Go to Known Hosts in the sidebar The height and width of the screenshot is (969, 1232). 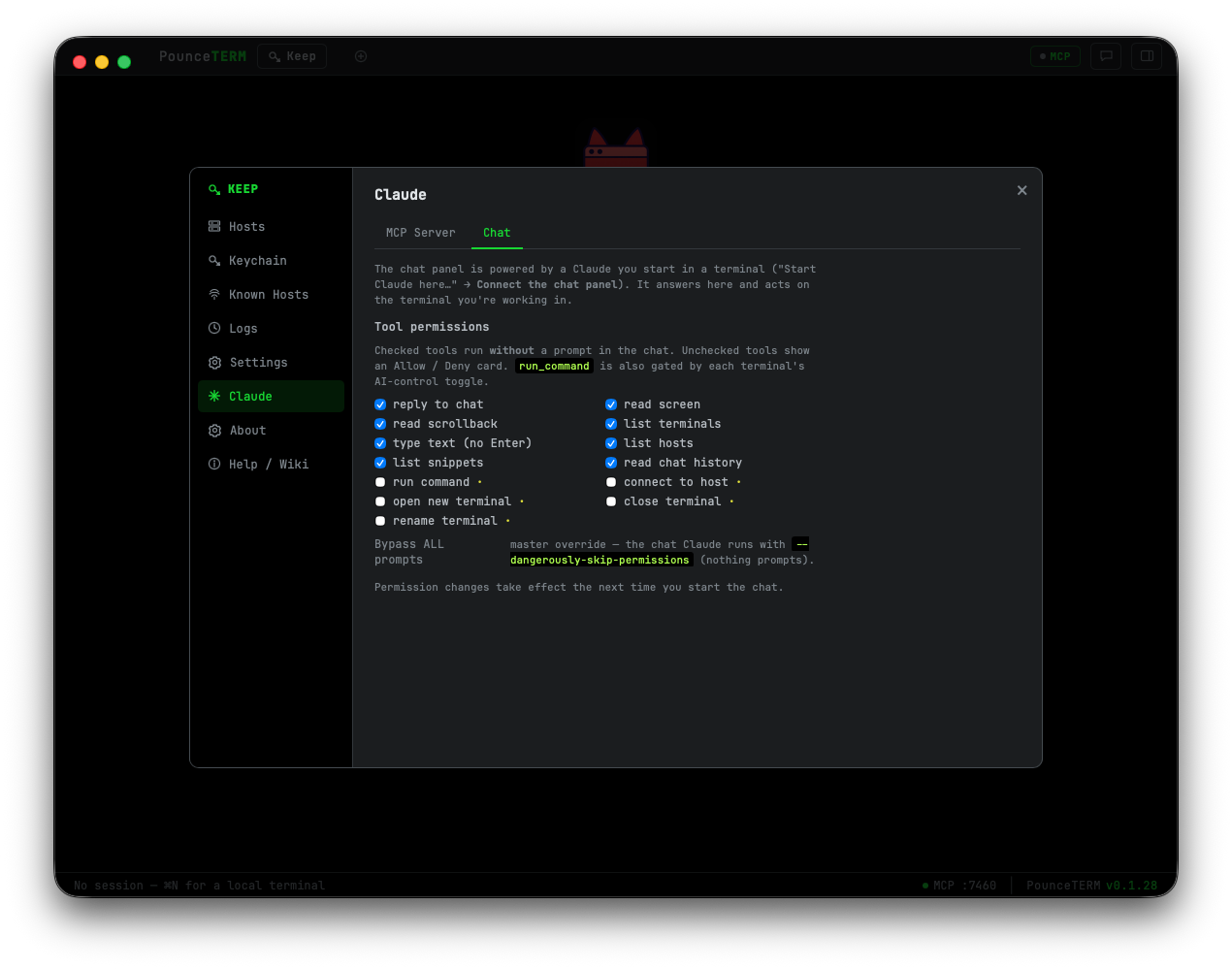(271, 295)
